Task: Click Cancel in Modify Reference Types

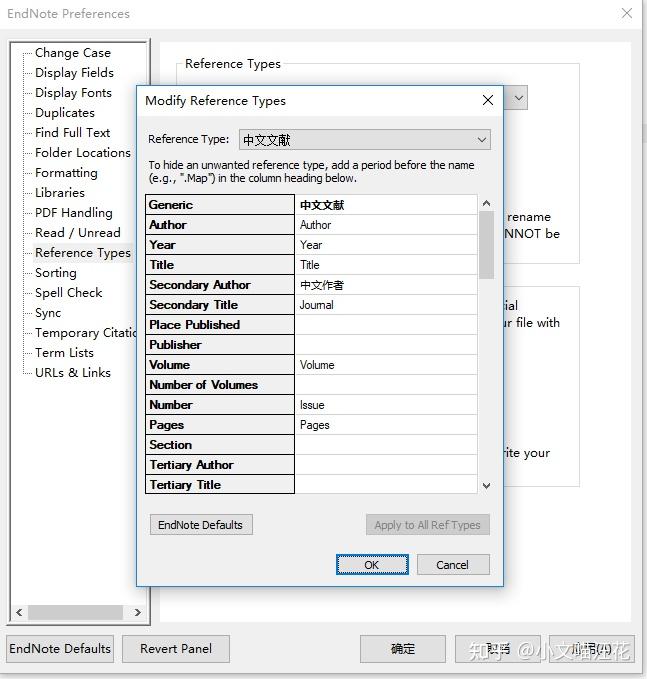Action: pos(453,565)
